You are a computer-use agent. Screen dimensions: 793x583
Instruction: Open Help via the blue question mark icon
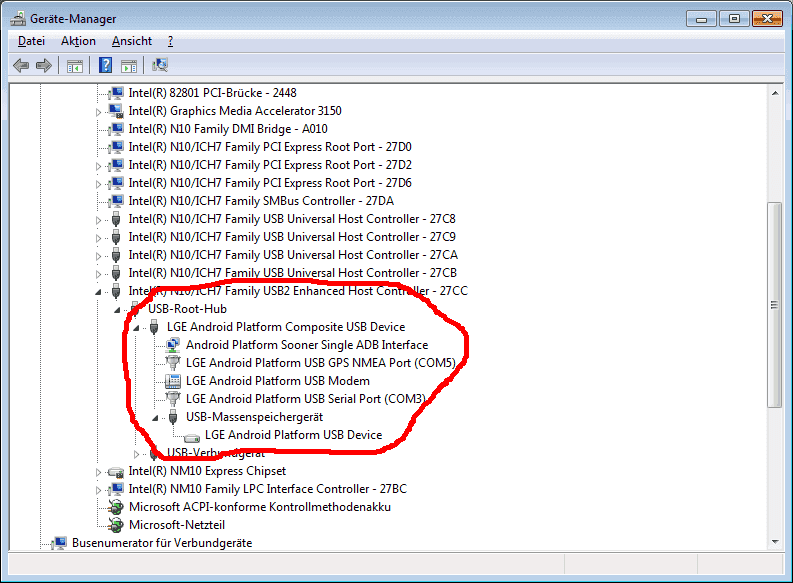point(105,65)
